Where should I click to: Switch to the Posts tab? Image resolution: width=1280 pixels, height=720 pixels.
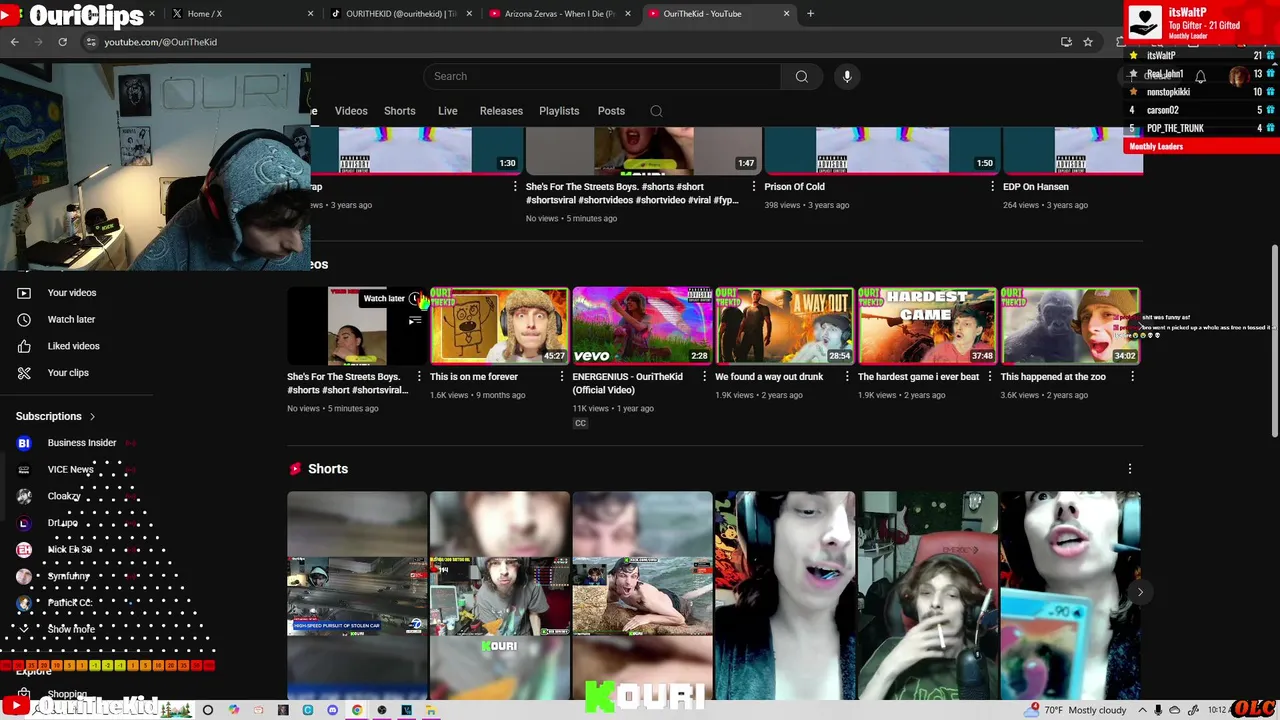coord(611,111)
